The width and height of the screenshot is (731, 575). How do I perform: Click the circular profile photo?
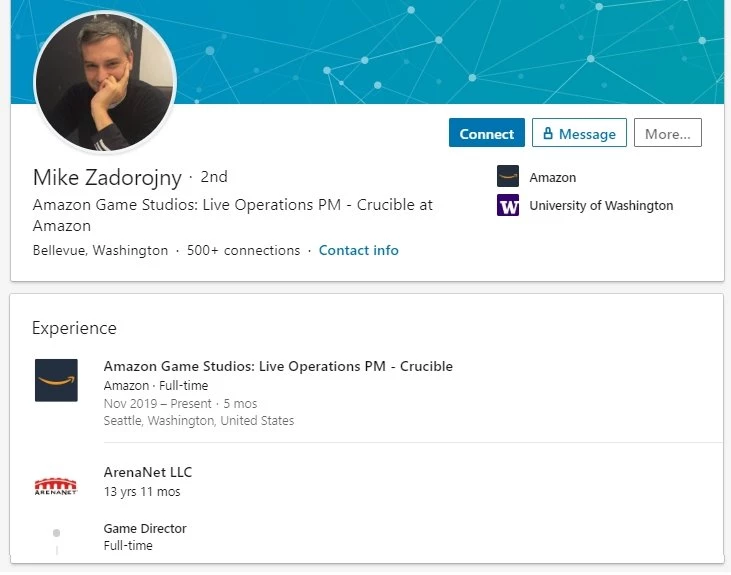pyautogui.click(x=105, y=82)
